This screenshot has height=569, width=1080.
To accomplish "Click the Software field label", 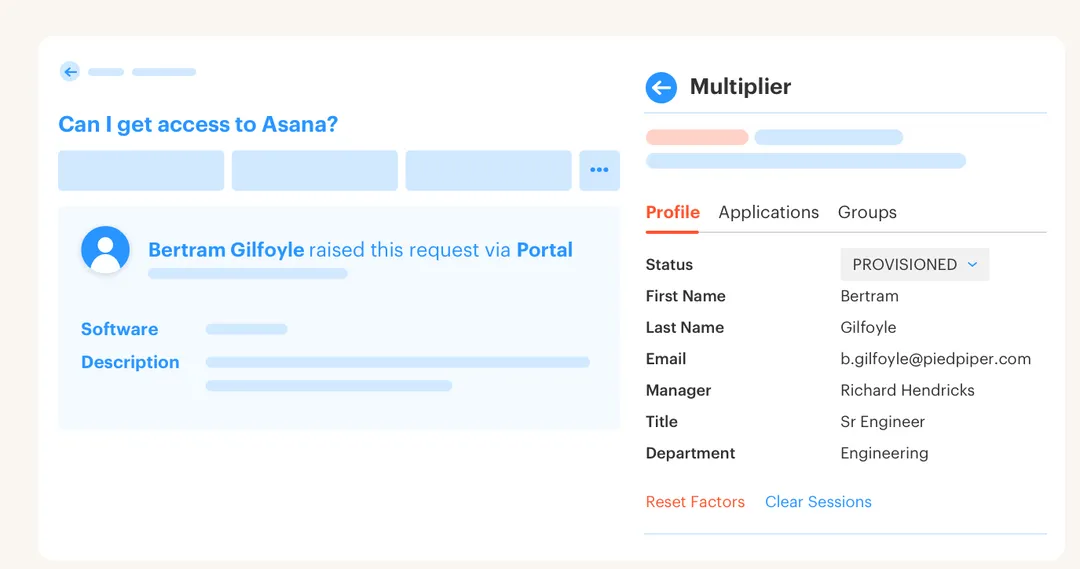I will click(119, 329).
